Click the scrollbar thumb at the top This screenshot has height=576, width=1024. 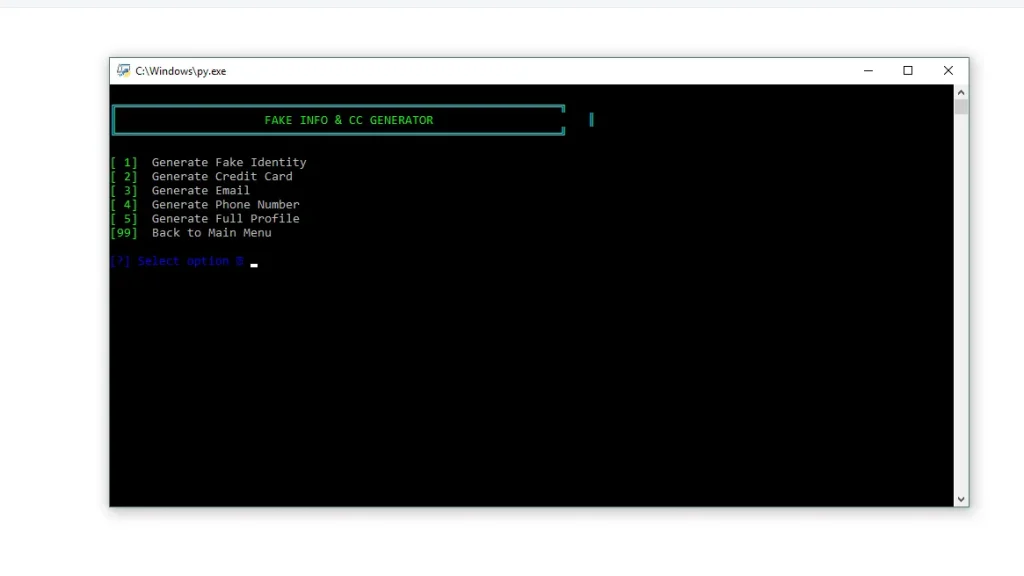(960, 105)
